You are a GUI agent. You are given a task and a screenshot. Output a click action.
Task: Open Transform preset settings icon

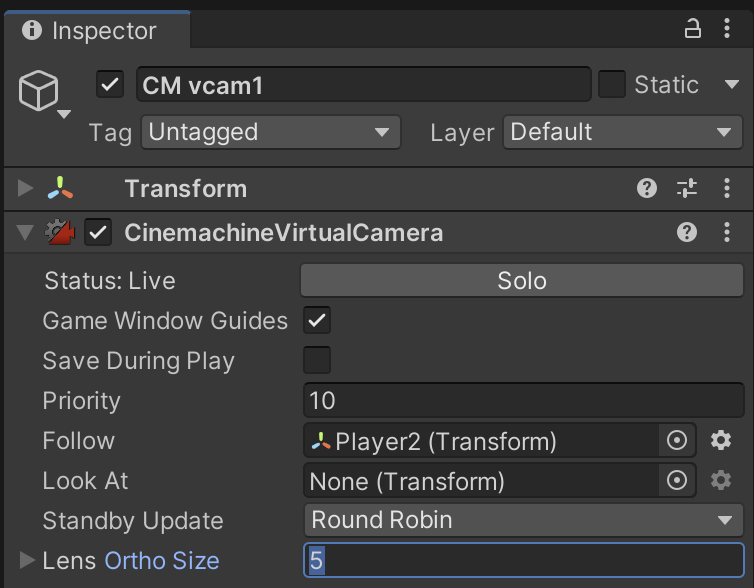click(x=687, y=188)
